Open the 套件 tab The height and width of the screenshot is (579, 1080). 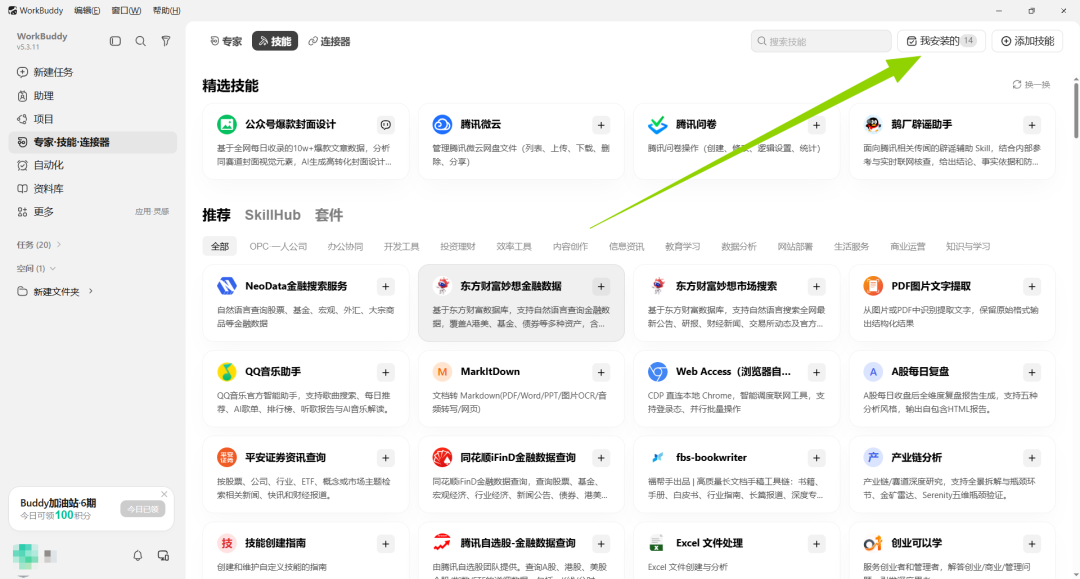coord(329,215)
